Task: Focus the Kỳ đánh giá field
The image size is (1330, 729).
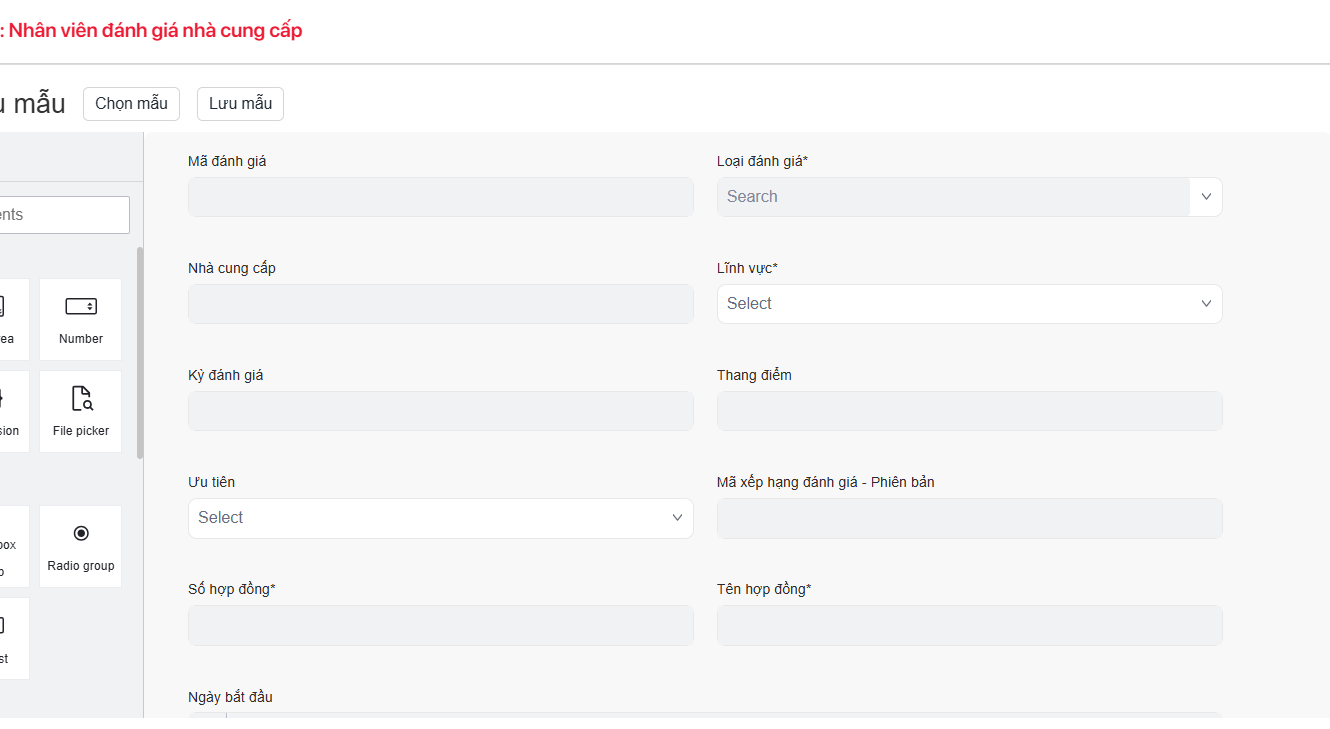Action: [440, 411]
